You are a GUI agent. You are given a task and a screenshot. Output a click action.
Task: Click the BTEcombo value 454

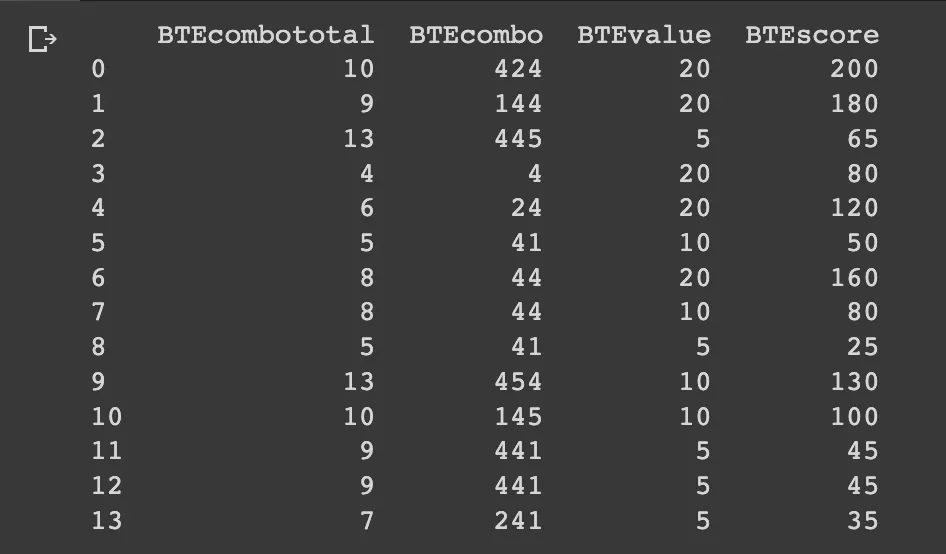click(518, 381)
